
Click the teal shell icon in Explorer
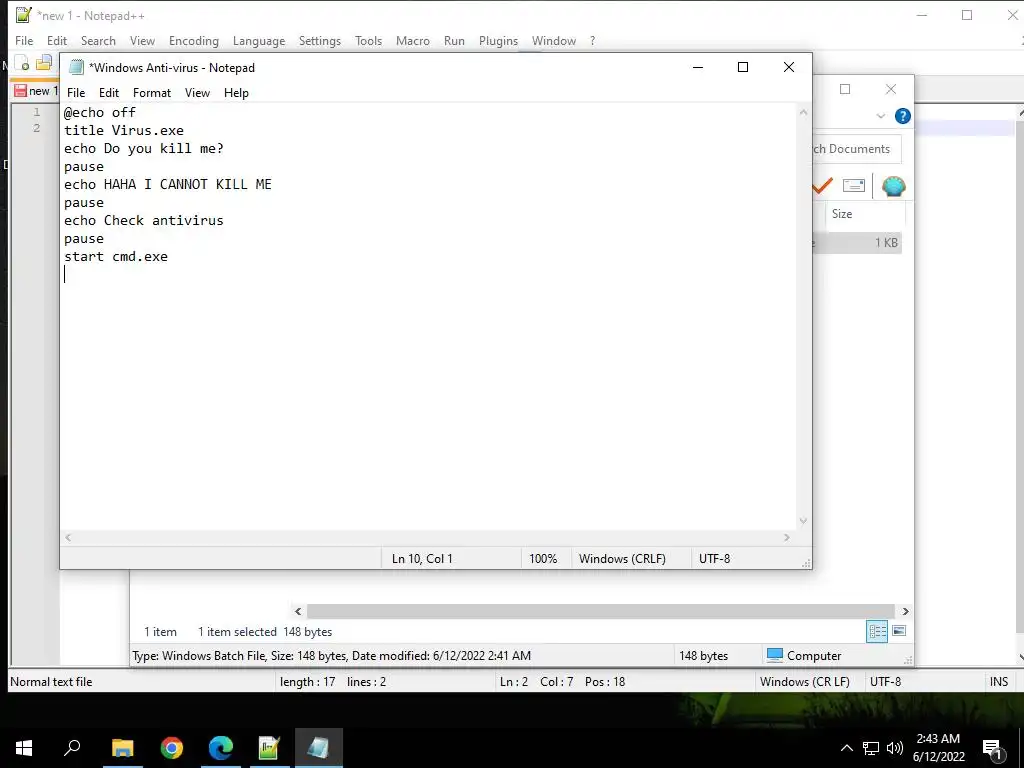click(893, 186)
